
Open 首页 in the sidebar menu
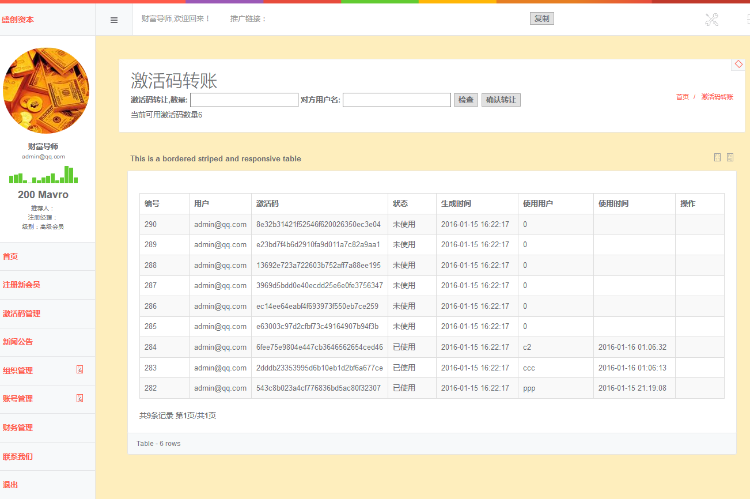10,256
